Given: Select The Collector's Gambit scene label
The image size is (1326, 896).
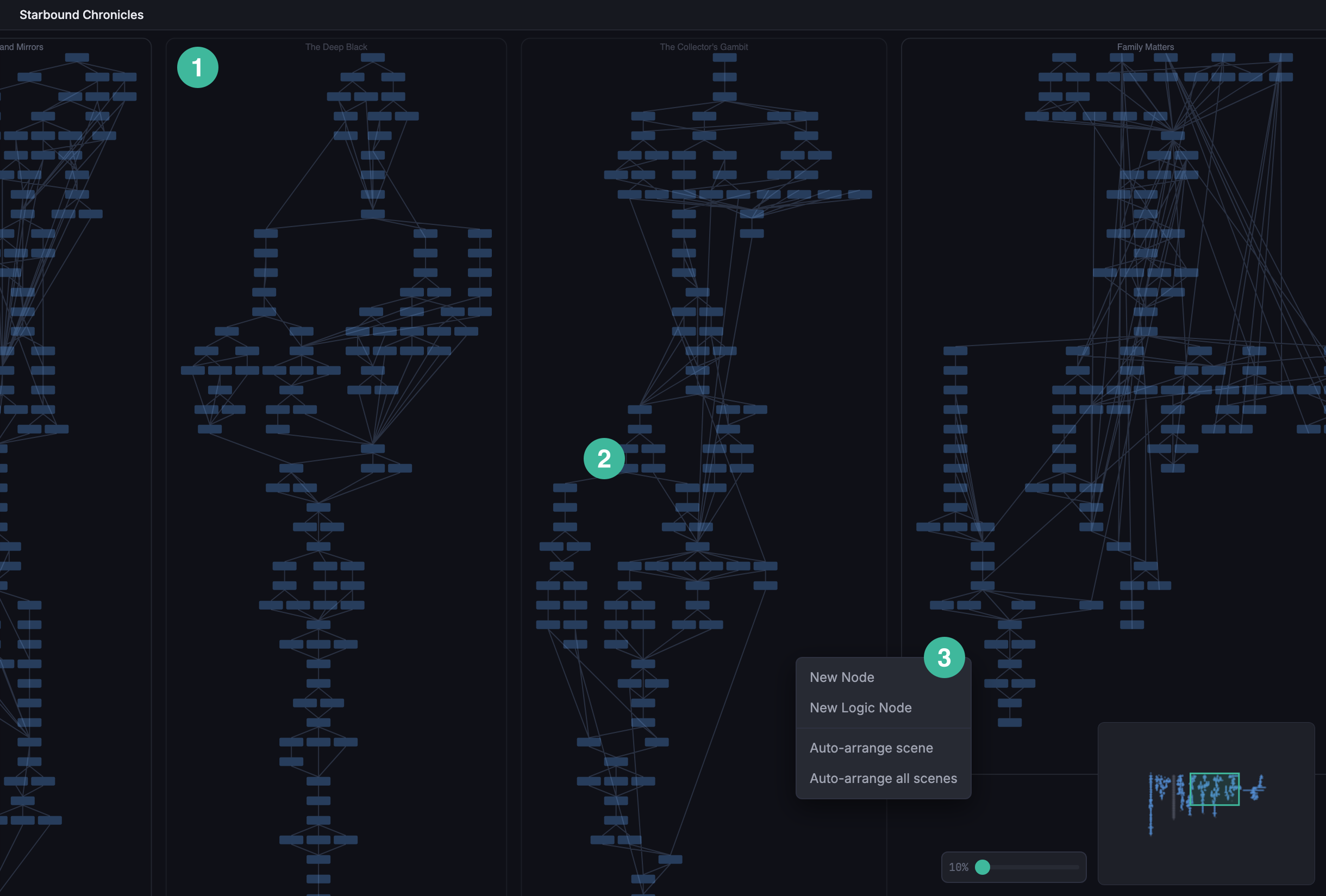Looking at the screenshot, I should (704, 47).
